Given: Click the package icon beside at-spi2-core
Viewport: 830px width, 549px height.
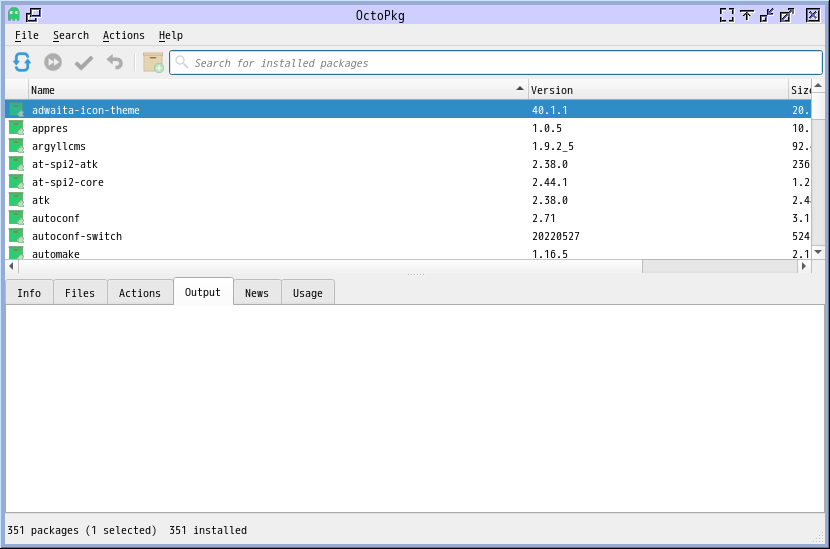Looking at the screenshot, I should click(x=16, y=182).
